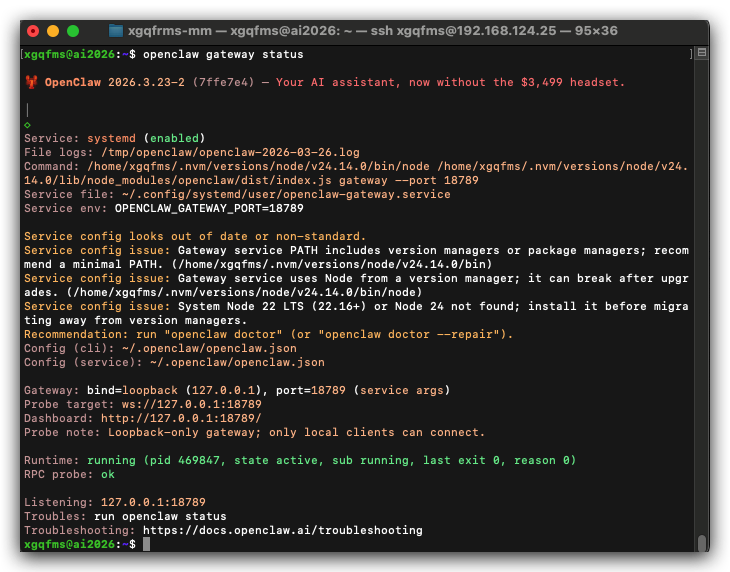Click the "System Node 22 LTS" issue line

pyautogui.click(x=356, y=313)
